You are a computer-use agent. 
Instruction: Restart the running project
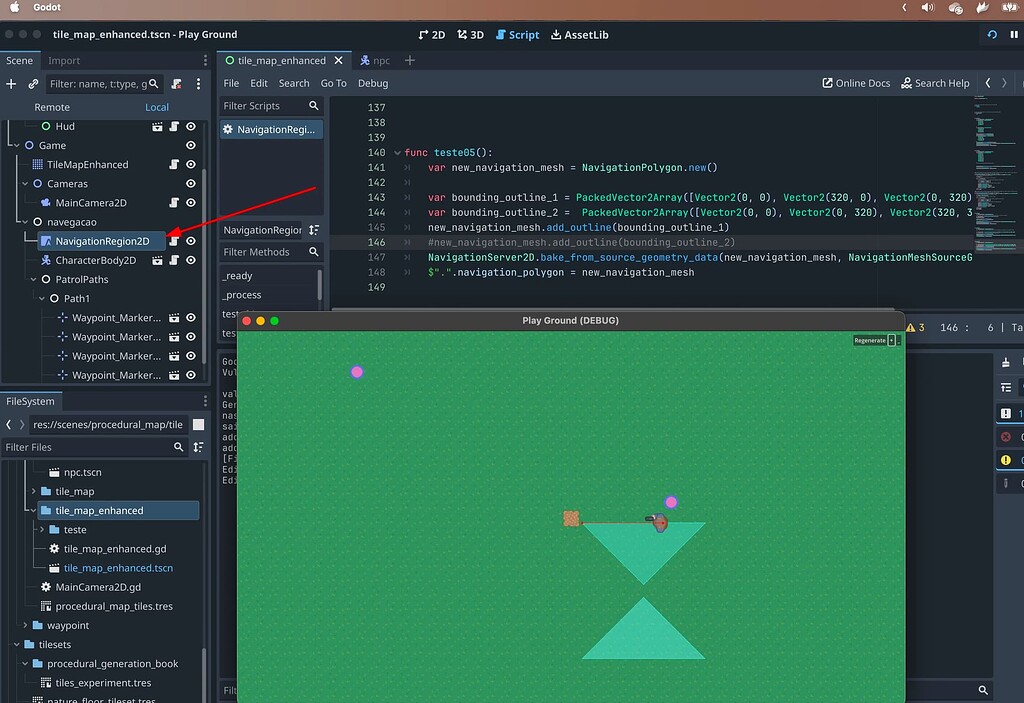point(990,34)
